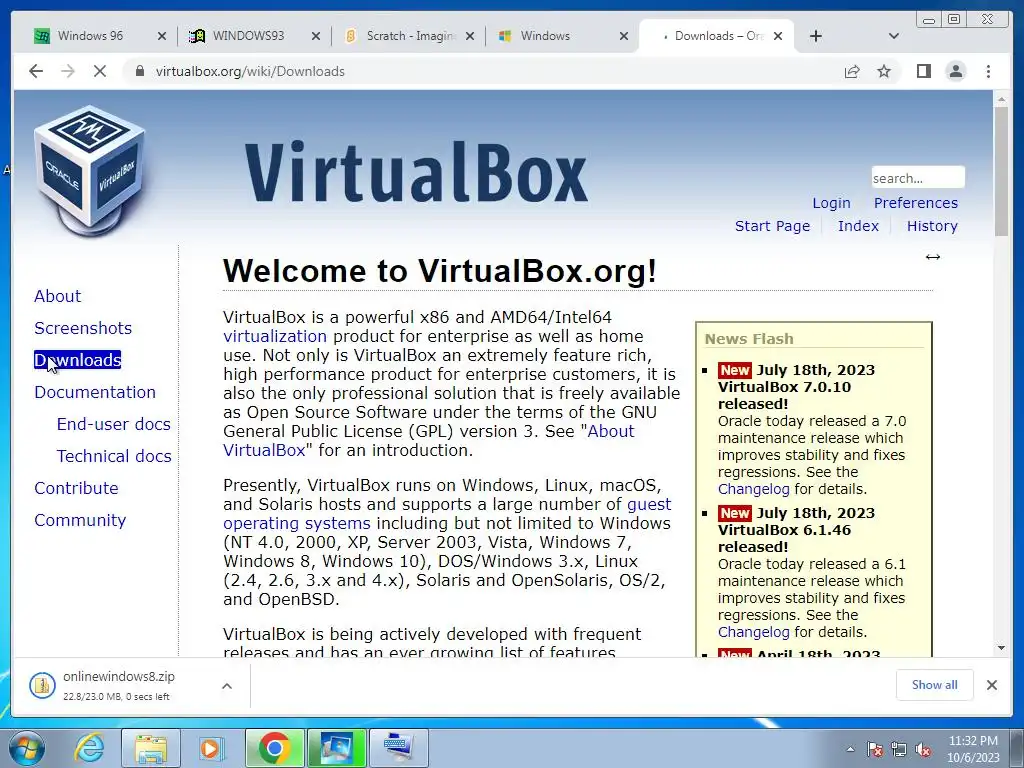Open the Chrome profile menu
Screen dimensions: 1024x768
pos(955,71)
